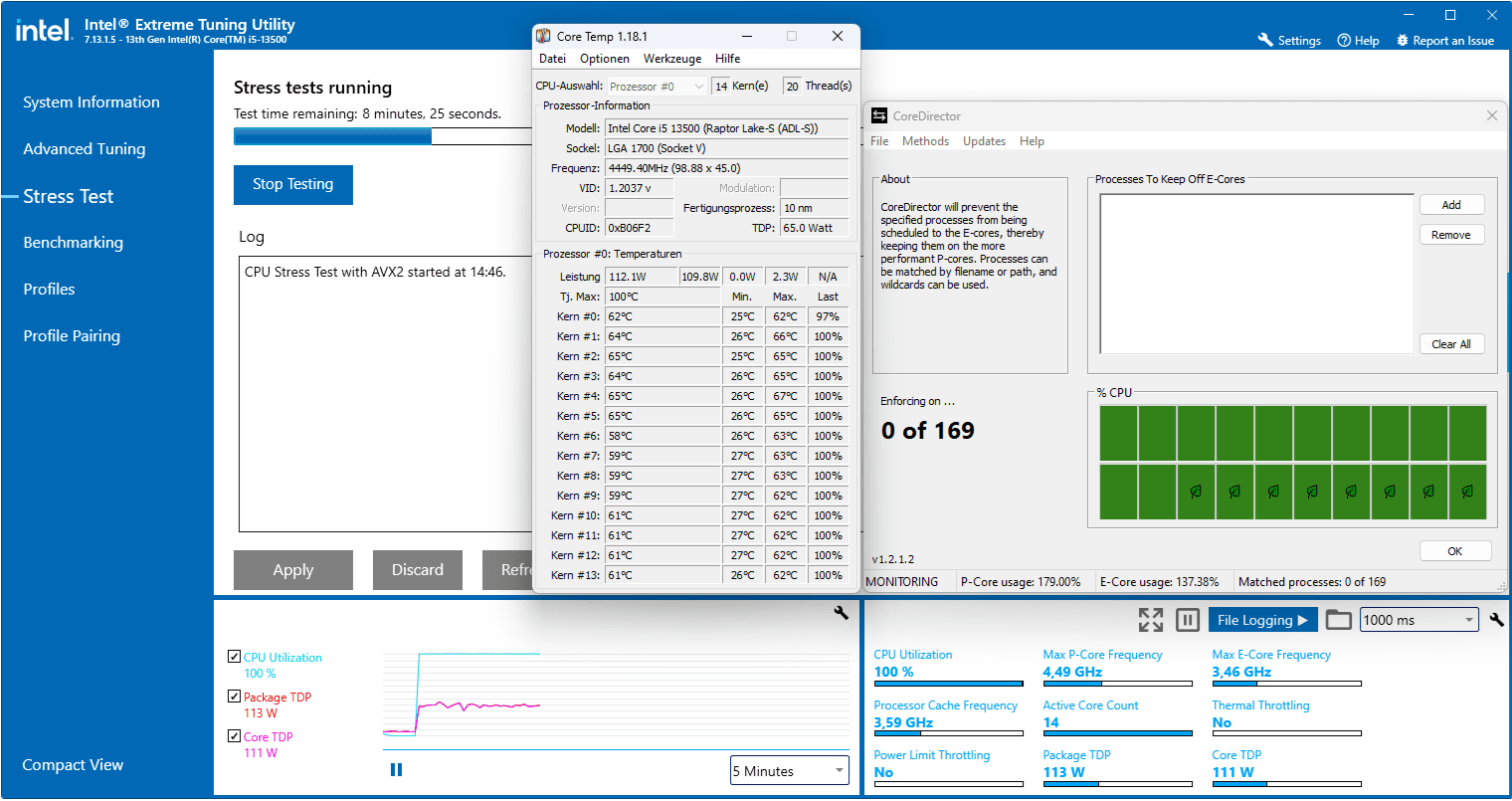Click 'P-Core usage: 179.00%' in status bar
Image resolution: width=1512 pixels, height=801 pixels.
(x=1021, y=582)
